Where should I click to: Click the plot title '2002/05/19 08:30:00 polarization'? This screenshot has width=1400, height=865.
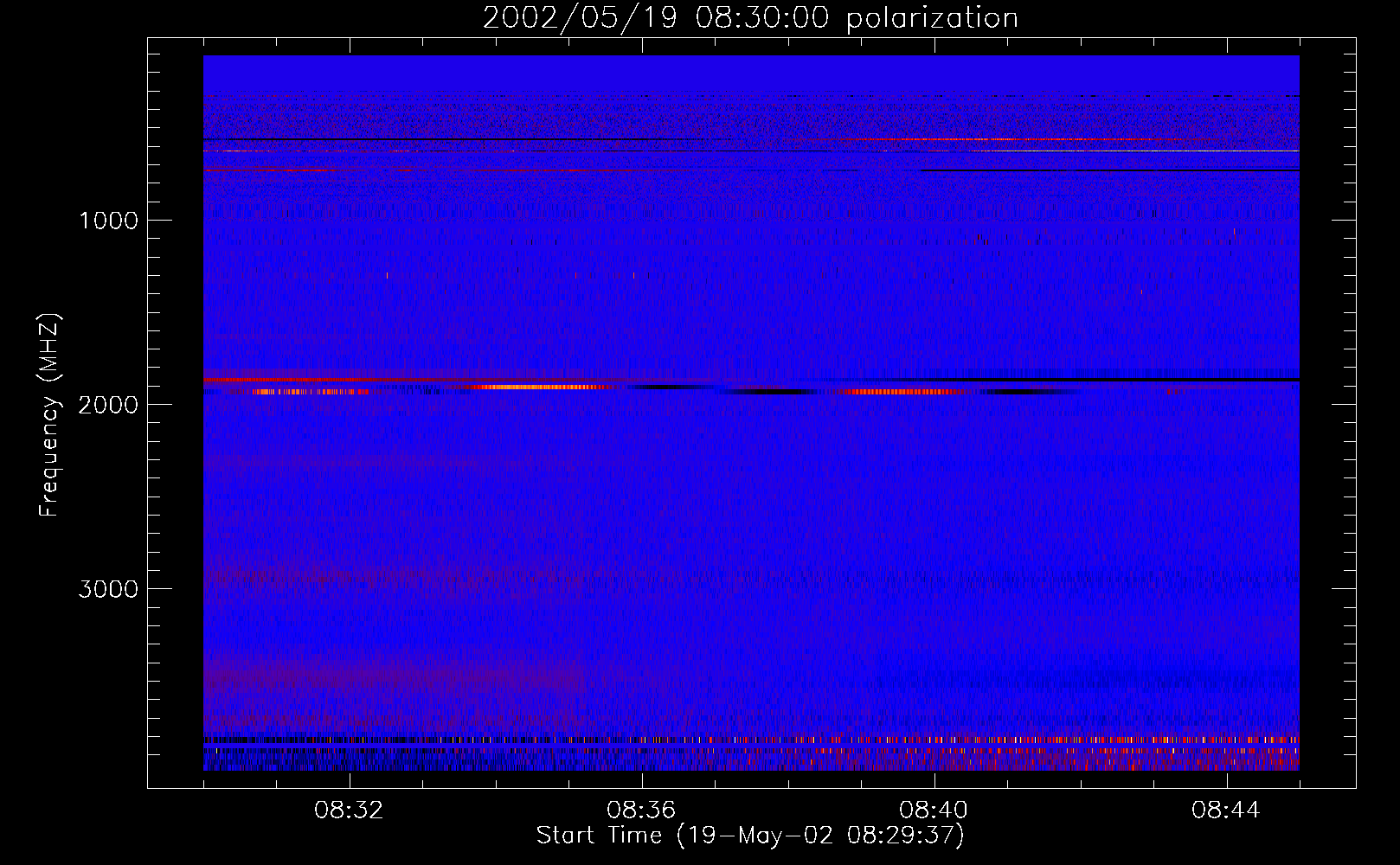(750, 18)
